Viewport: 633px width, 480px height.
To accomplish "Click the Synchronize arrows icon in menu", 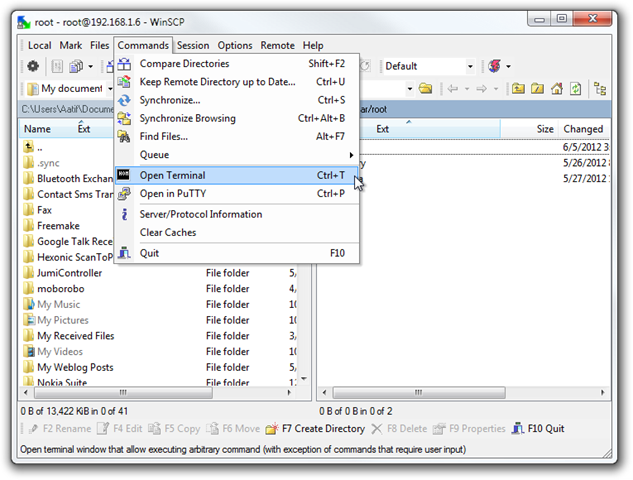I will click(x=124, y=100).
